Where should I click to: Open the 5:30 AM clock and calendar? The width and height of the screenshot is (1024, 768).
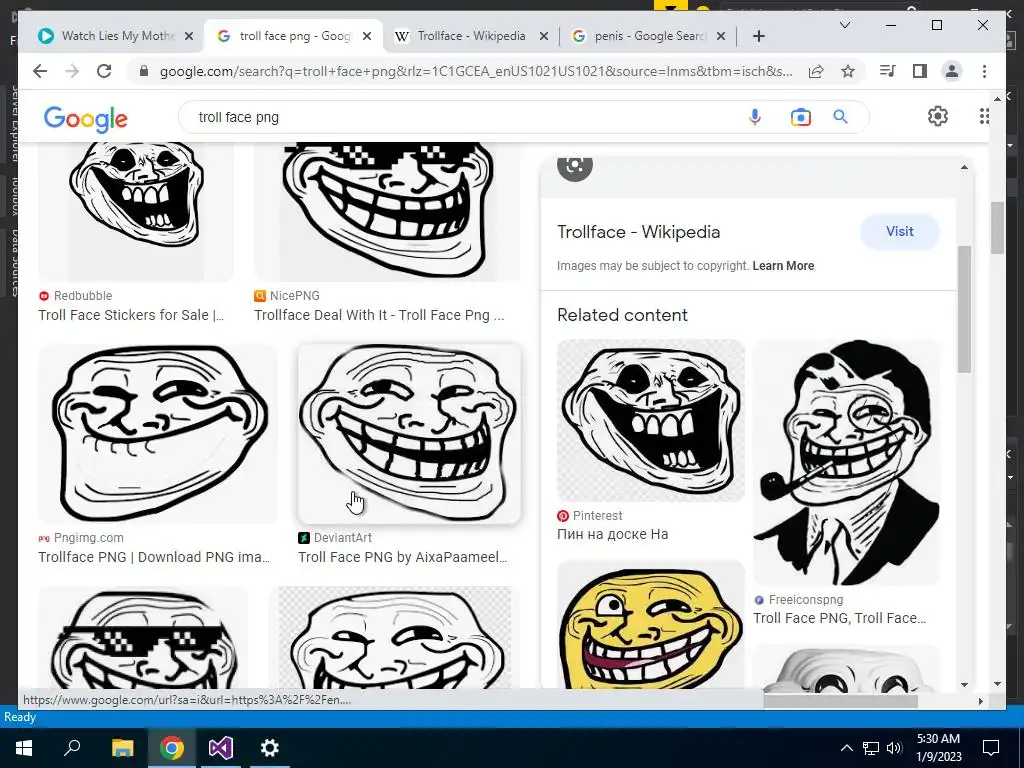tap(938, 748)
